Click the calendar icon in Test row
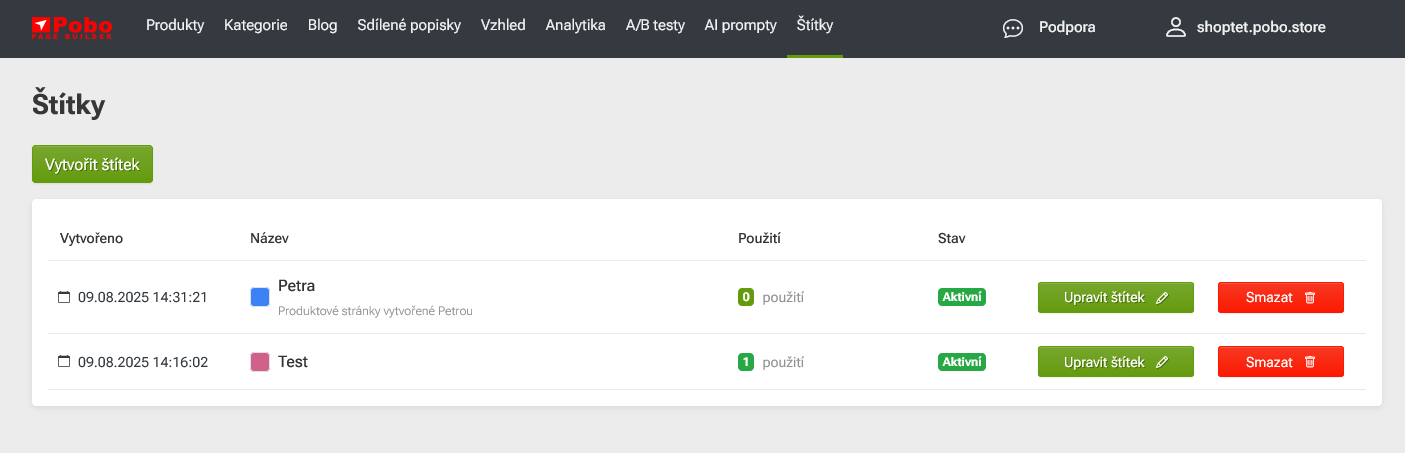1405x453 pixels. click(64, 362)
